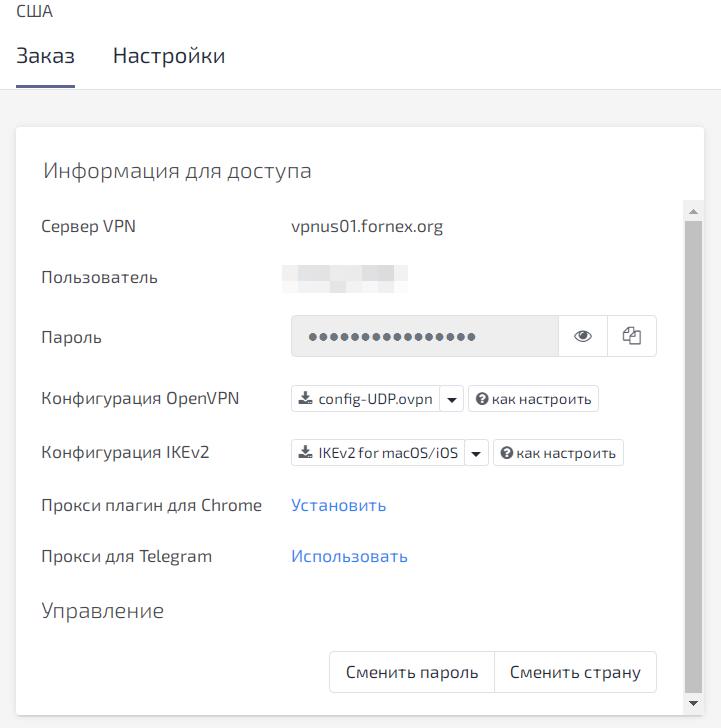Image resolution: width=721 pixels, height=728 pixels.
Task: Select the 'Заказ' tab
Action: (45, 56)
